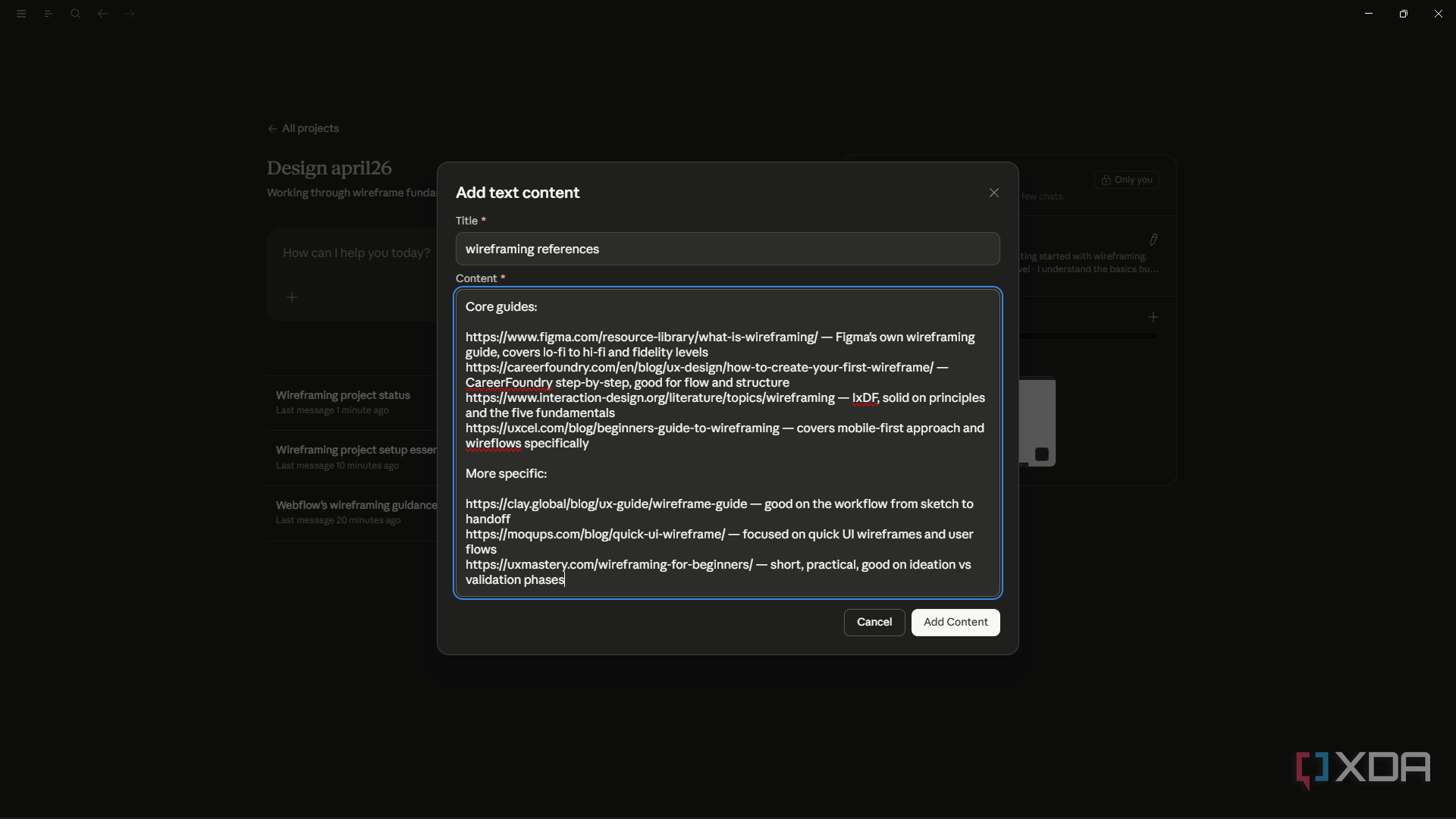
Task: Close the application window
Action: [x=1439, y=14]
